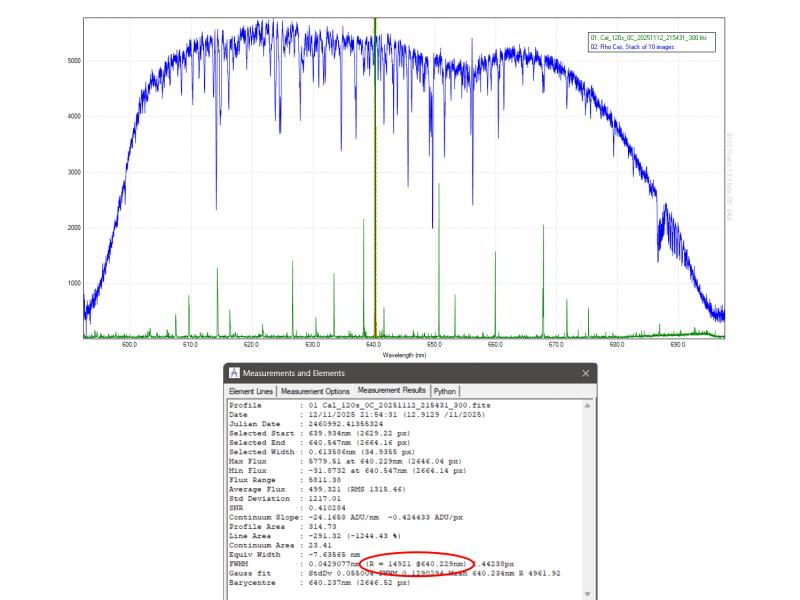Click the dialog's title bar application icon

tap(233, 373)
